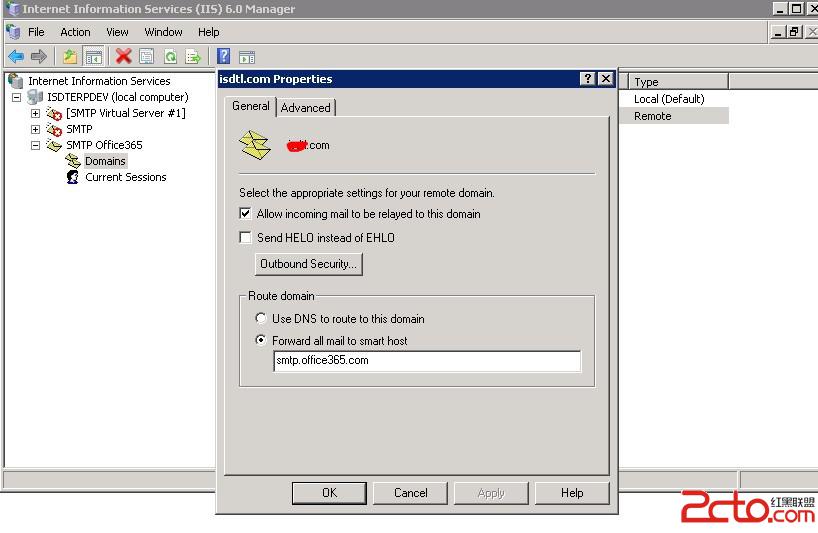Open the Action menu

(x=75, y=32)
